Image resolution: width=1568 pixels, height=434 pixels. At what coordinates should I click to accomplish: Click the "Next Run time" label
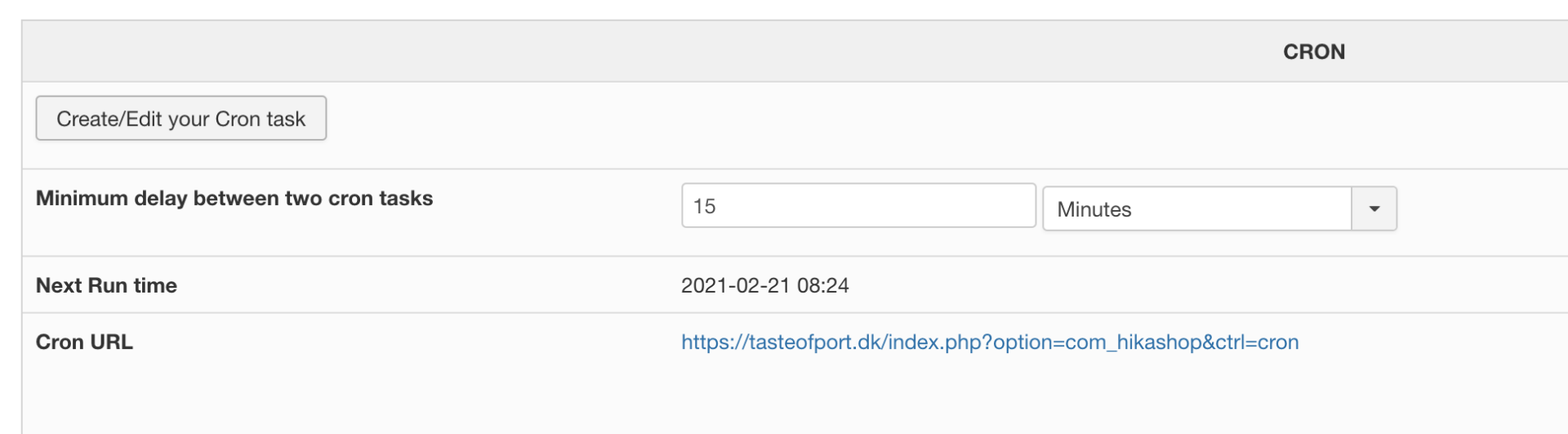(x=106, y=285)
